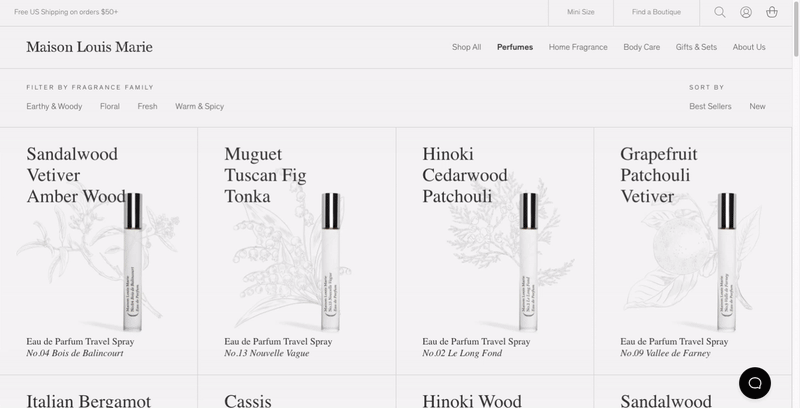800x408 pixels.
Task: Click Free US Shipping announcement text
Action: point(66,12)
